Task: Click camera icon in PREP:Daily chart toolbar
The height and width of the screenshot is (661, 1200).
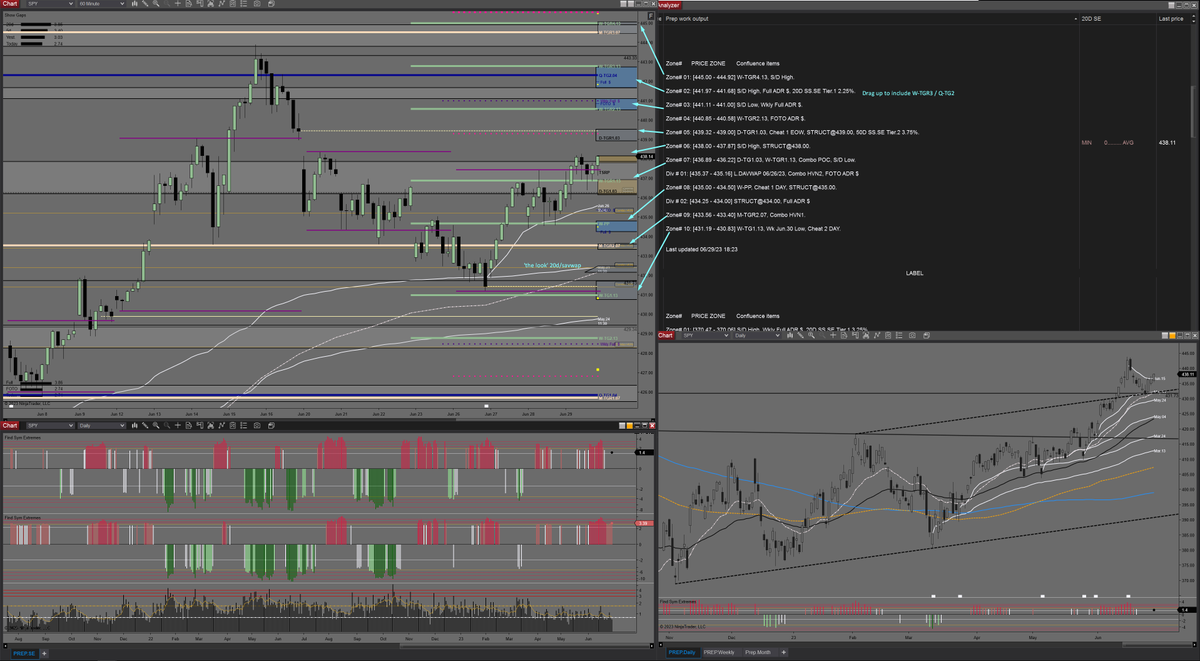Action: click(912, 335)
